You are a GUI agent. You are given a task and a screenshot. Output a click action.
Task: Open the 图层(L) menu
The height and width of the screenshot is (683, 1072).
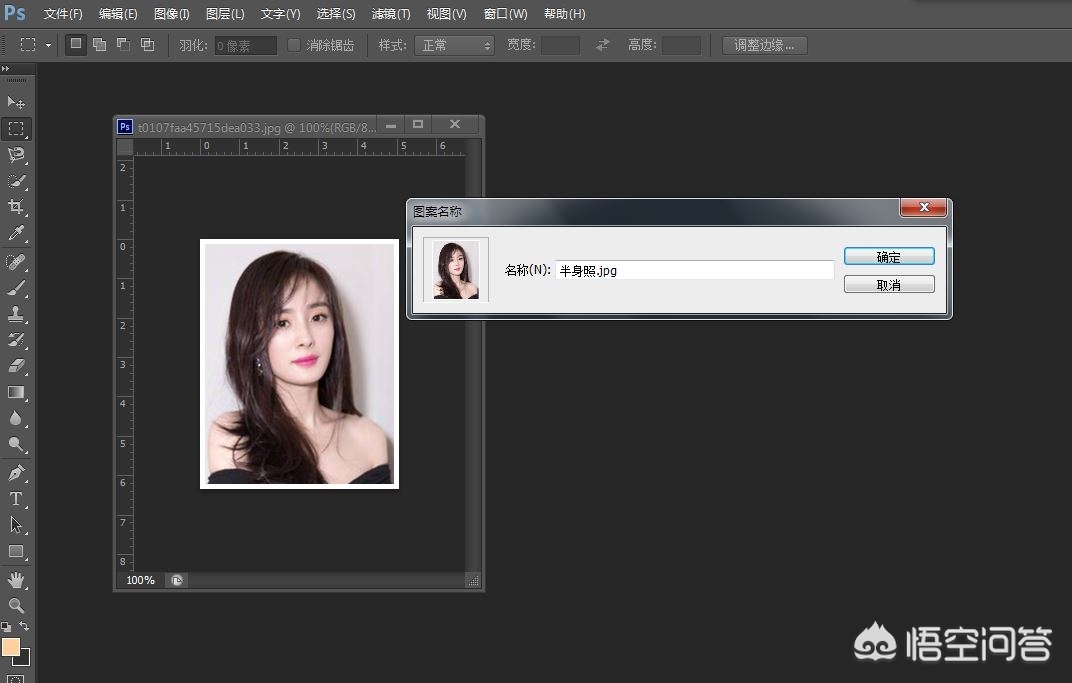(x=224, y=14)
